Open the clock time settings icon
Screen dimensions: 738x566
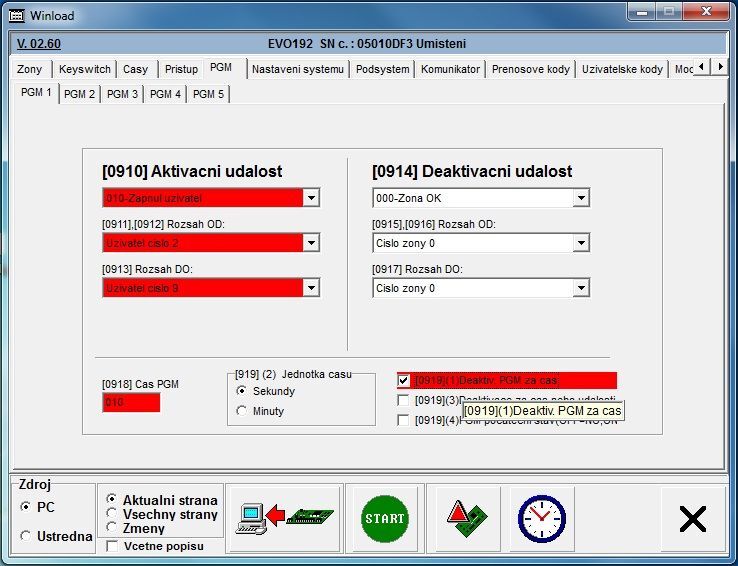(541, 518)
